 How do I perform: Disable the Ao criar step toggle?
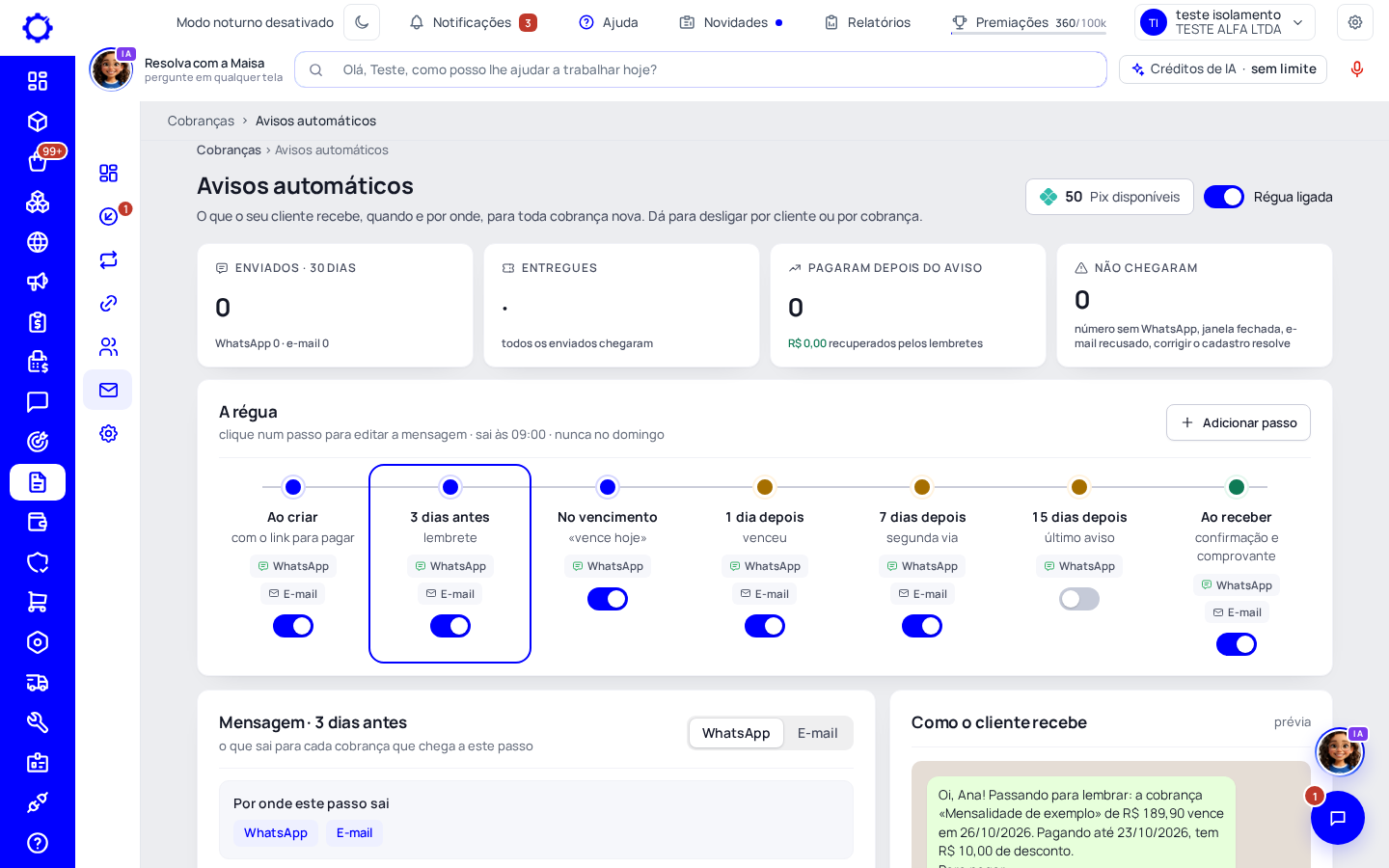[293, 626]
